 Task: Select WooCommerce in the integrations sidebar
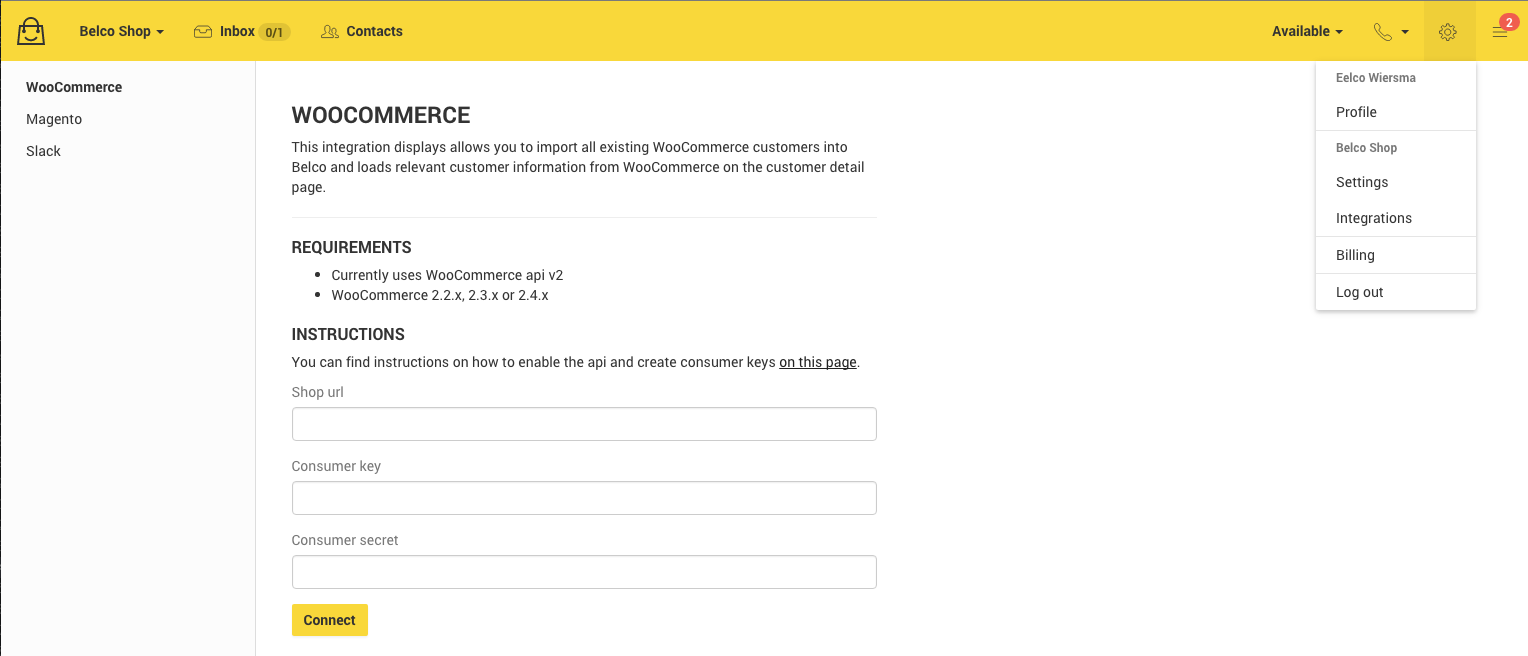74,87
